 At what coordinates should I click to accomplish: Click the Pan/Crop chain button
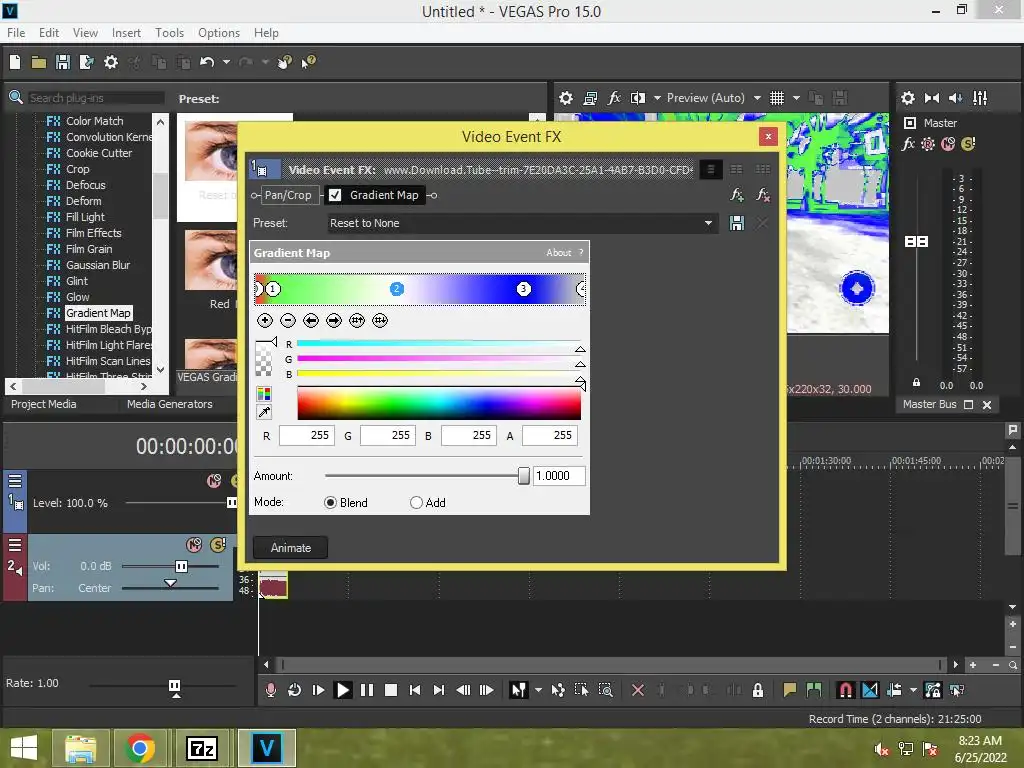click(x=288, y=195)
